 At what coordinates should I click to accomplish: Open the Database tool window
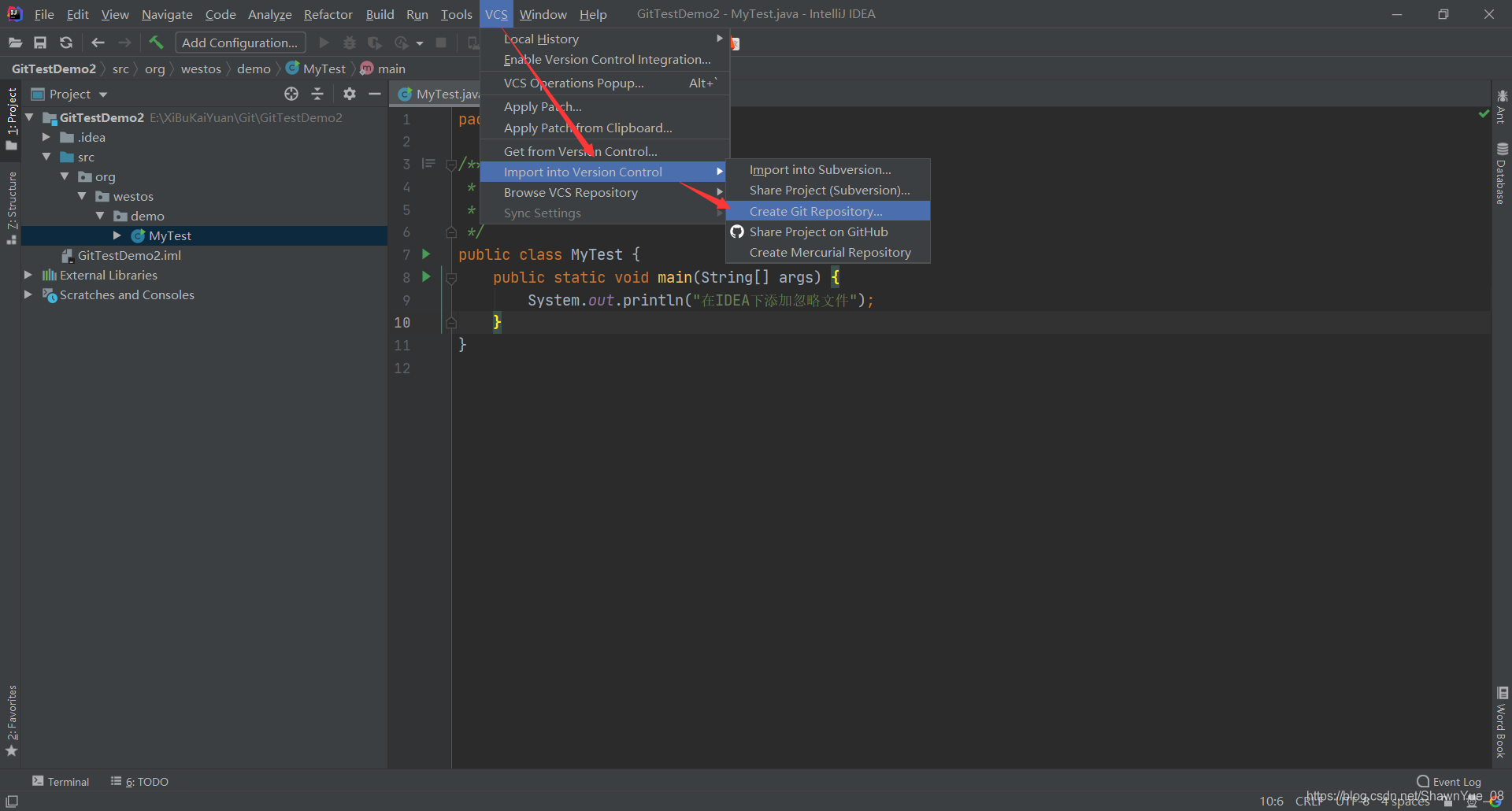1502,174
